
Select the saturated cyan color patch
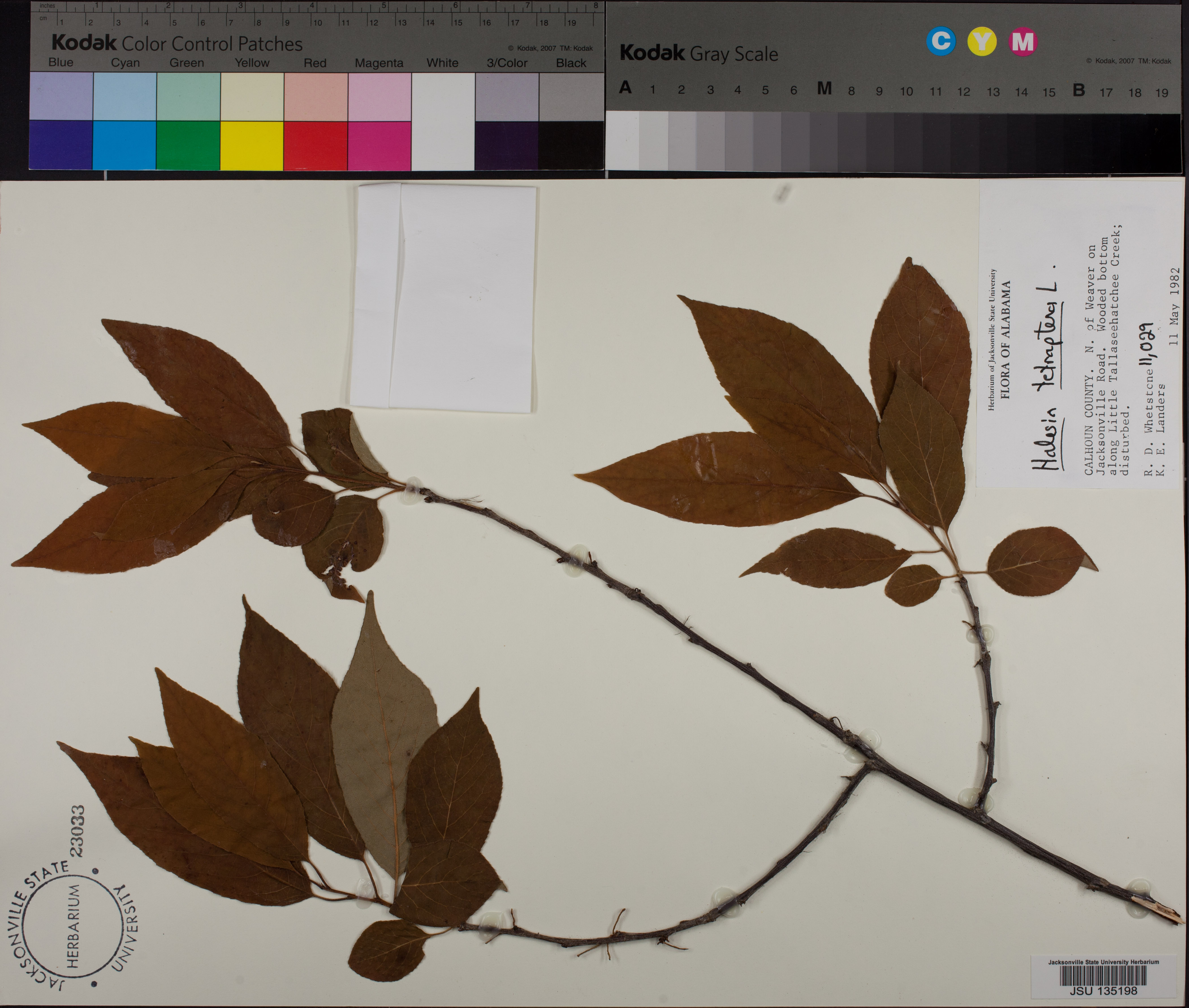pos(125,145)
